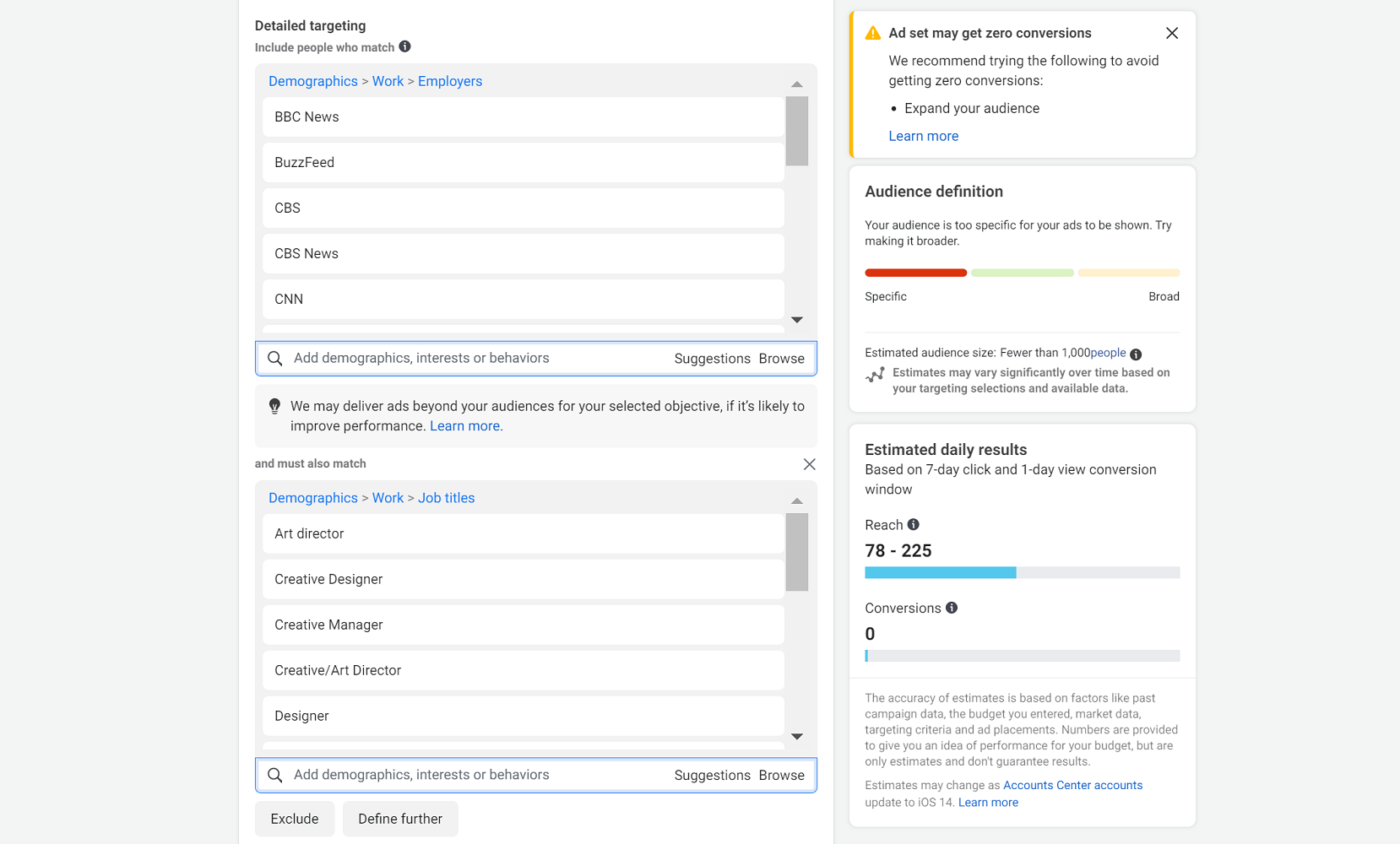Select the Creative/Art Director job title
The height and width of the screenshot is (844, 1400).
point(524,670)
